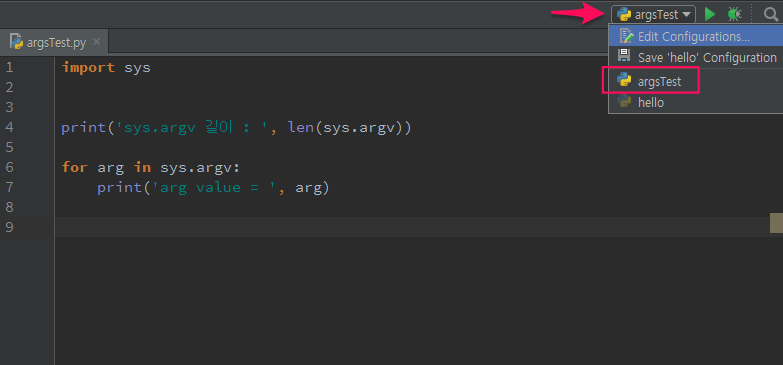
Task: Run the program with green play icon
Action: coord(710,14)
